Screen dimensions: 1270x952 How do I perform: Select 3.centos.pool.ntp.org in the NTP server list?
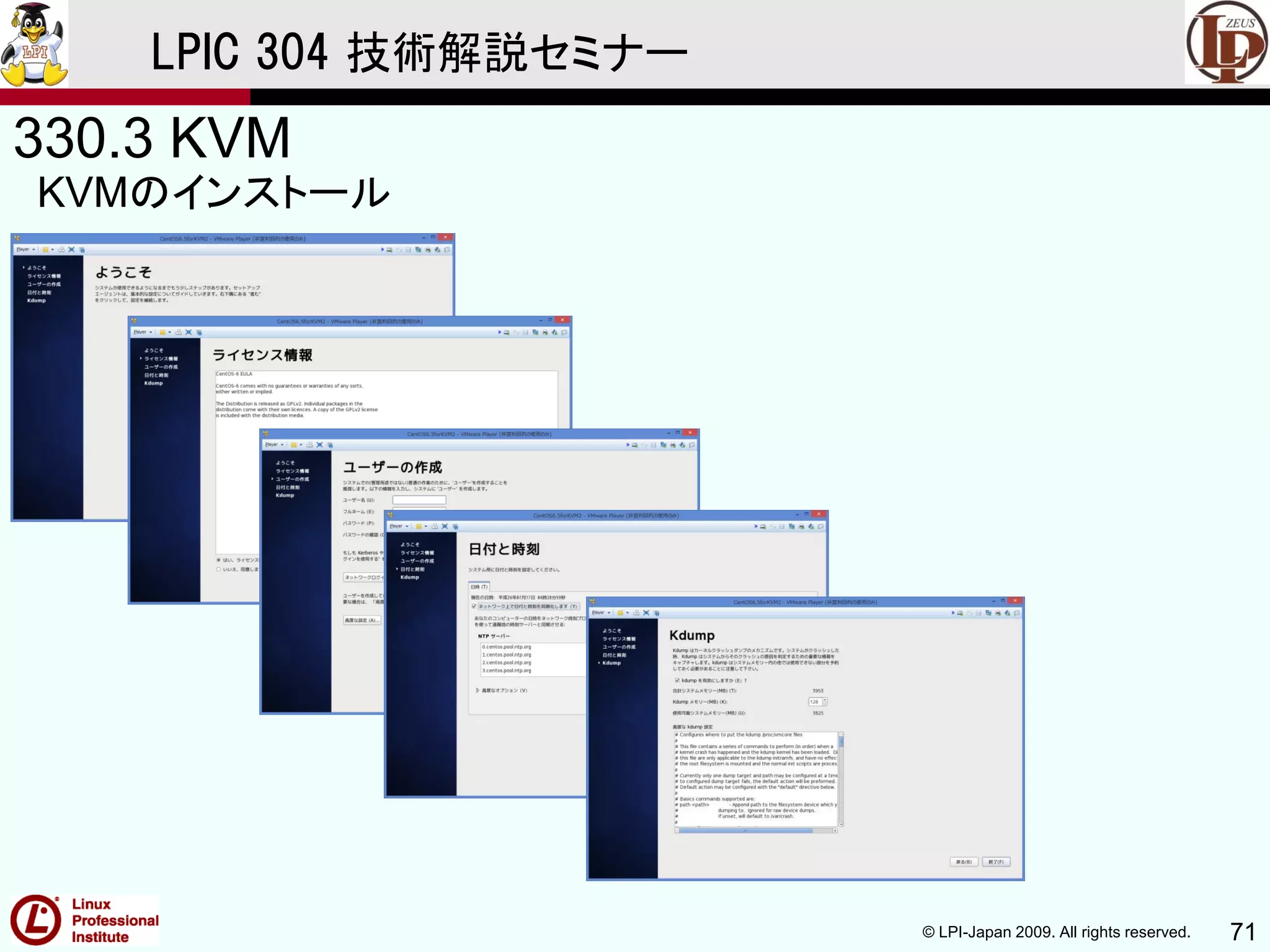(507, 671)
